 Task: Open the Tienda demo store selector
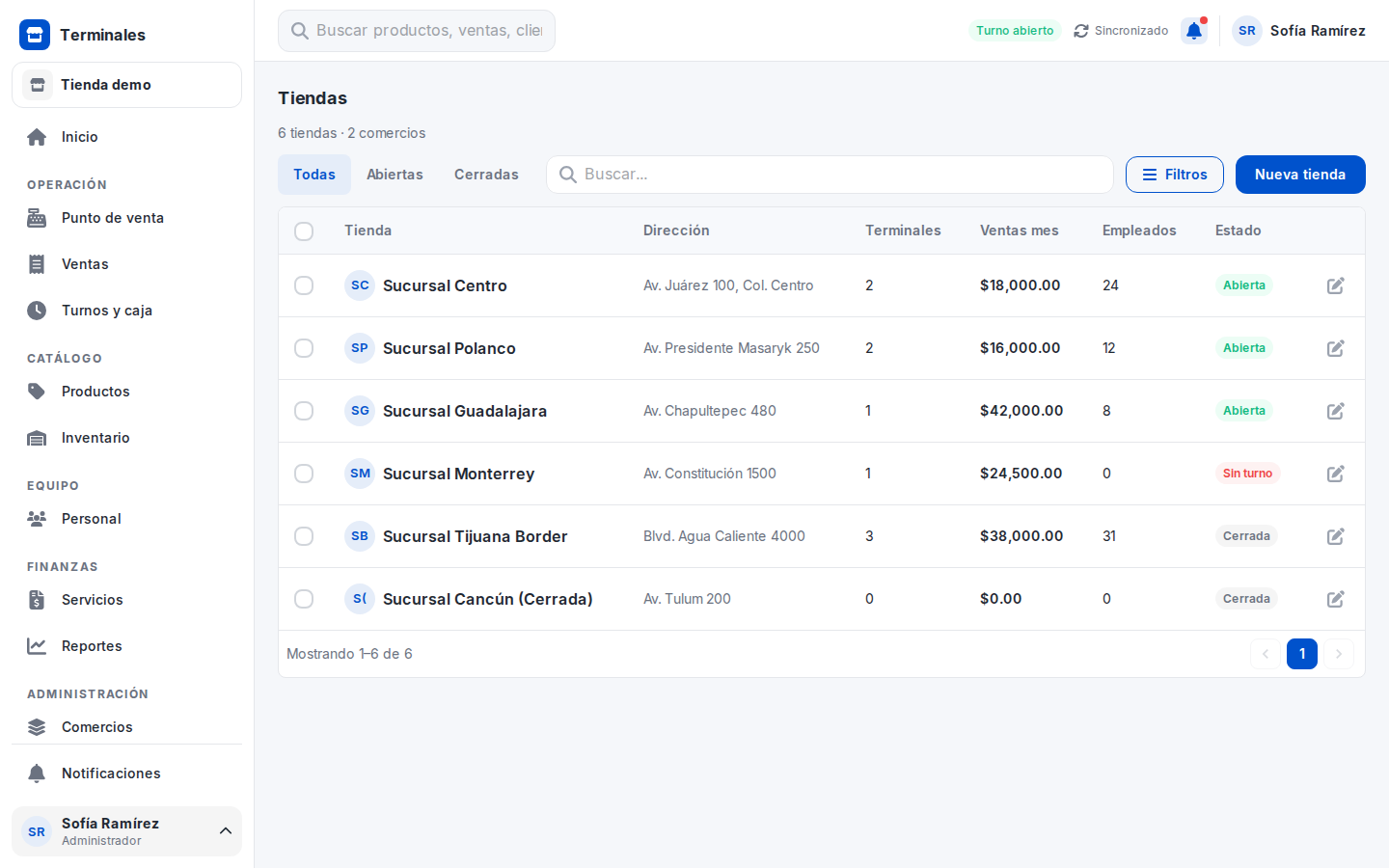(x=126, y=85)
